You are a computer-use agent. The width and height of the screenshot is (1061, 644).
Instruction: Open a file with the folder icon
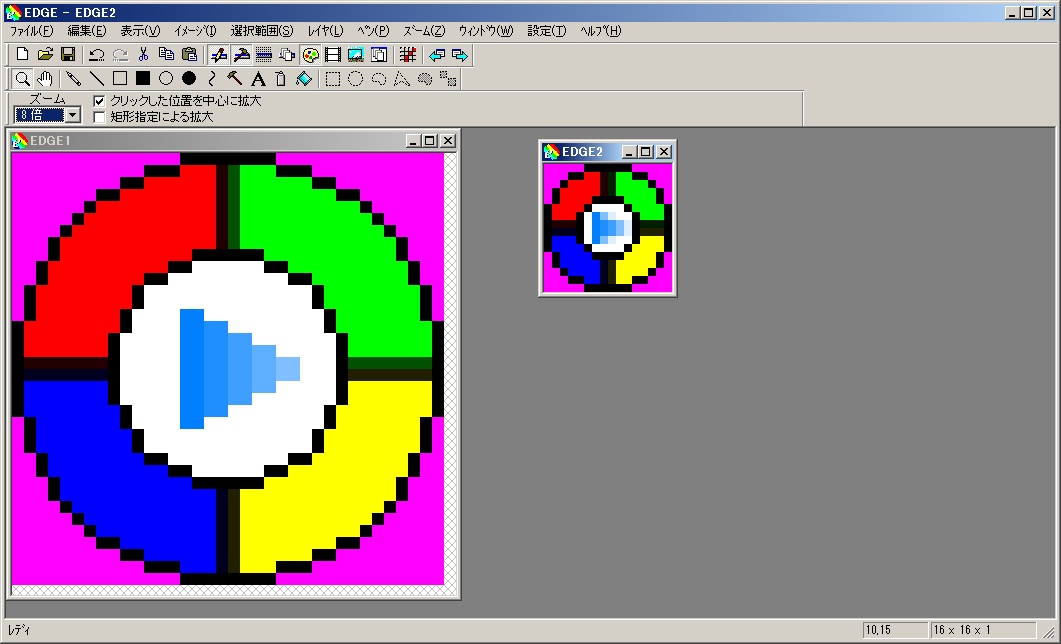(x=45, y=55)
